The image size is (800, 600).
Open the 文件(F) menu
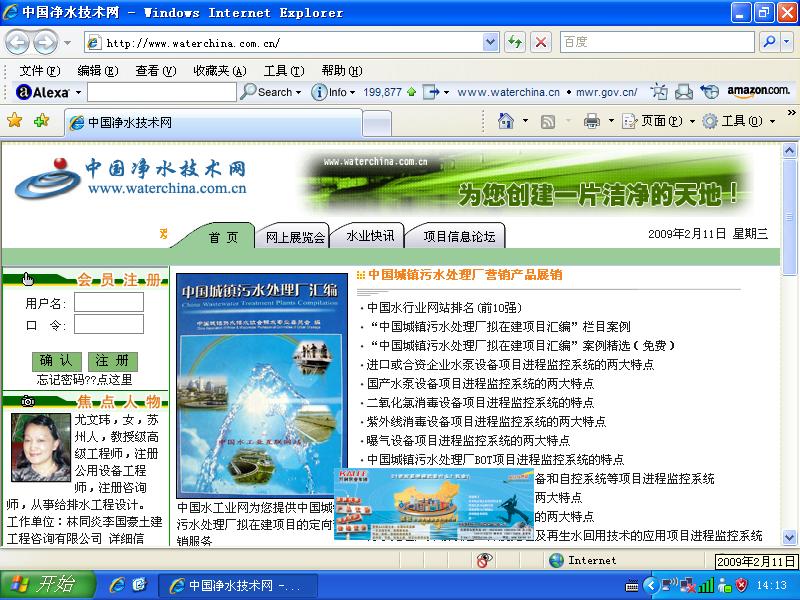coord(40,70)
